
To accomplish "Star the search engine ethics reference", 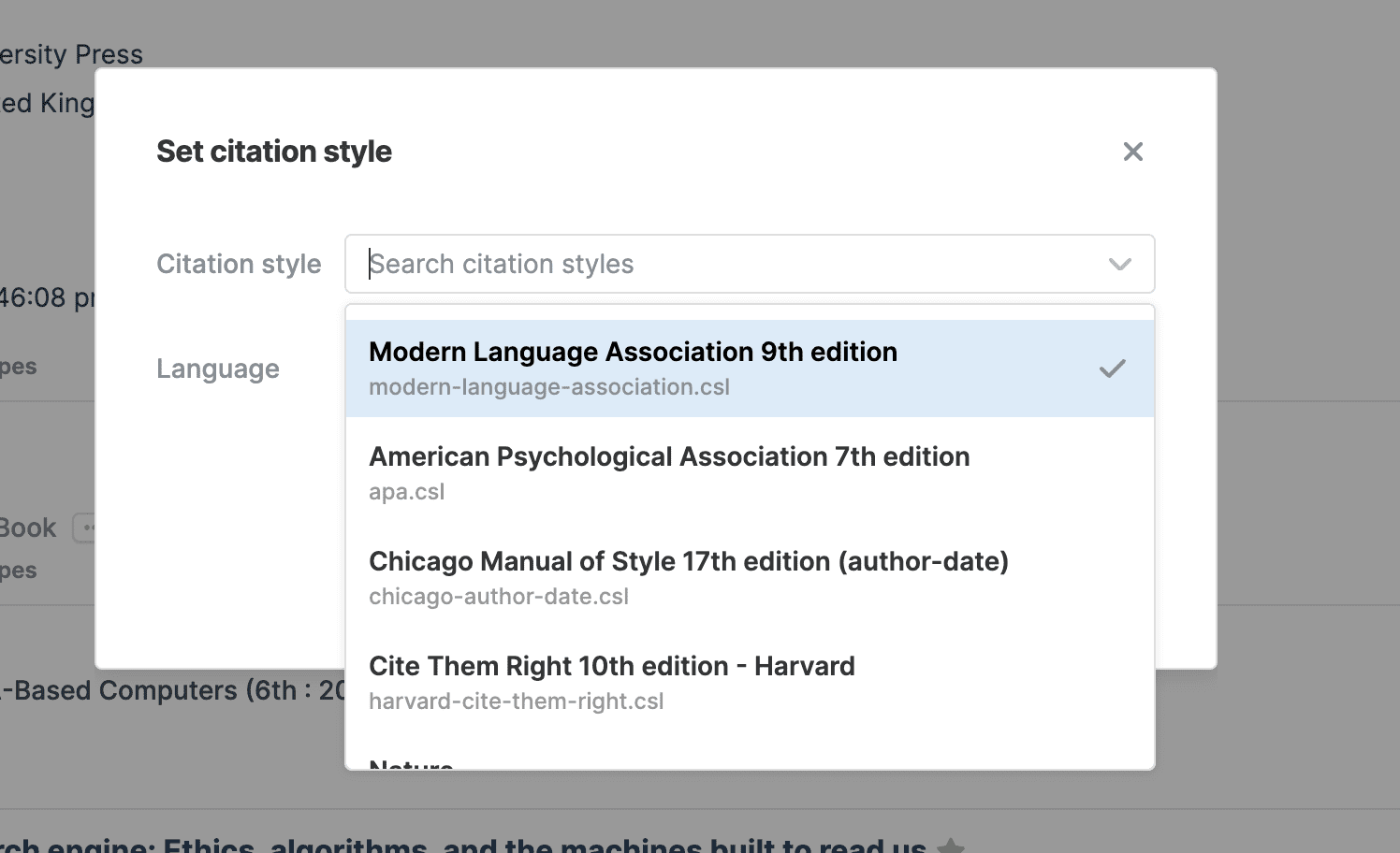I will coord(950,846).
